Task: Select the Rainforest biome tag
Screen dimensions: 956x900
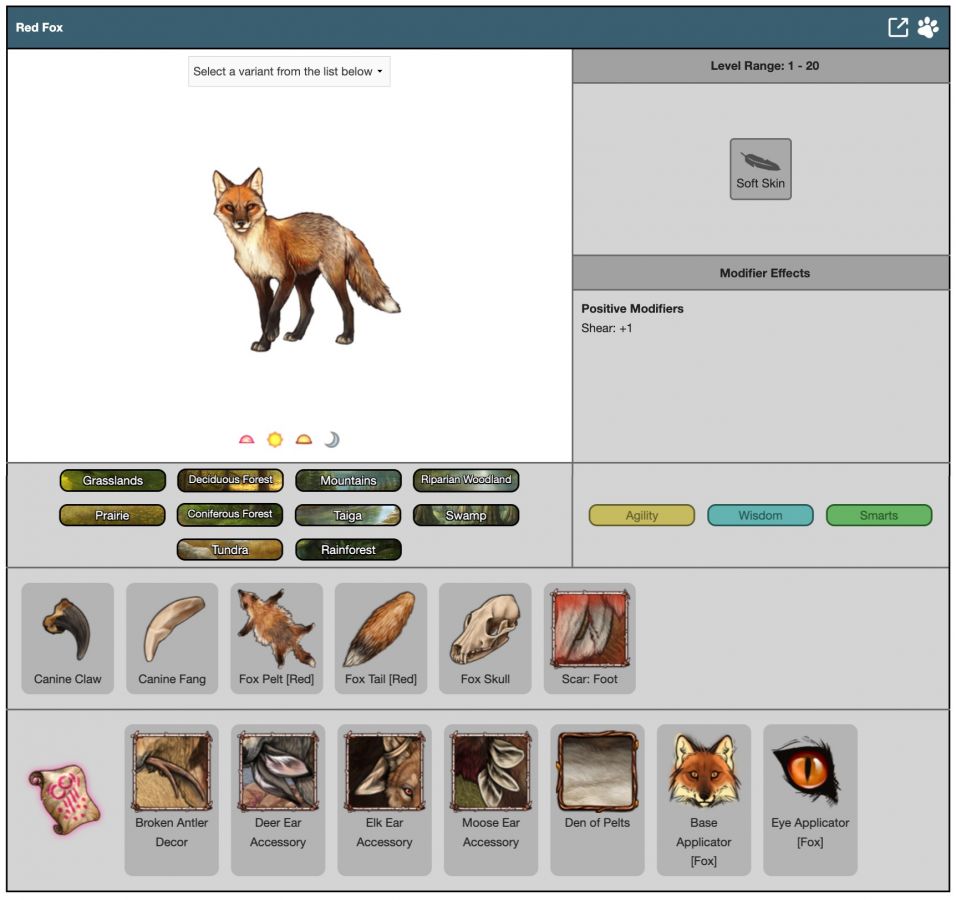Action: click(348, 550)
